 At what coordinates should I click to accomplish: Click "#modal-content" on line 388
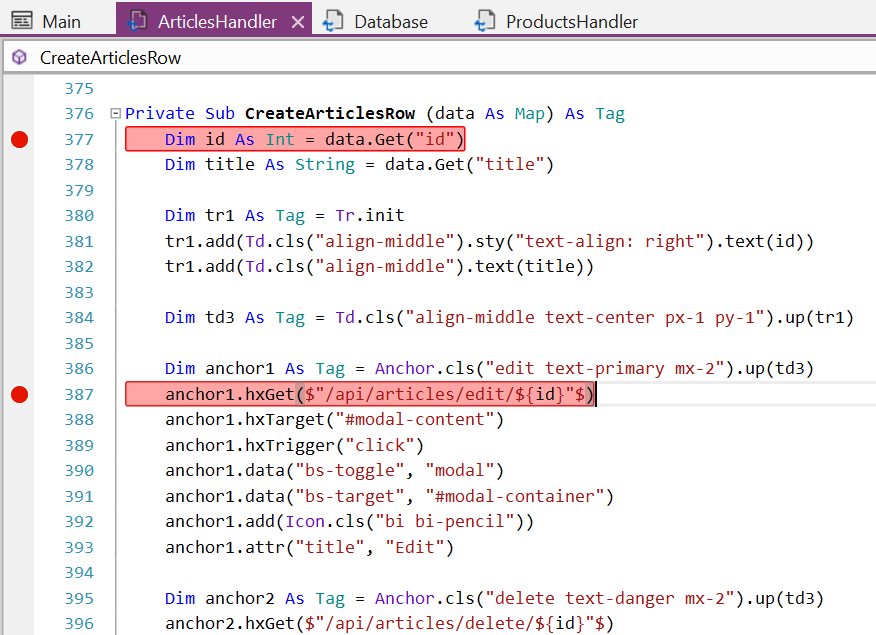[414, 419]
